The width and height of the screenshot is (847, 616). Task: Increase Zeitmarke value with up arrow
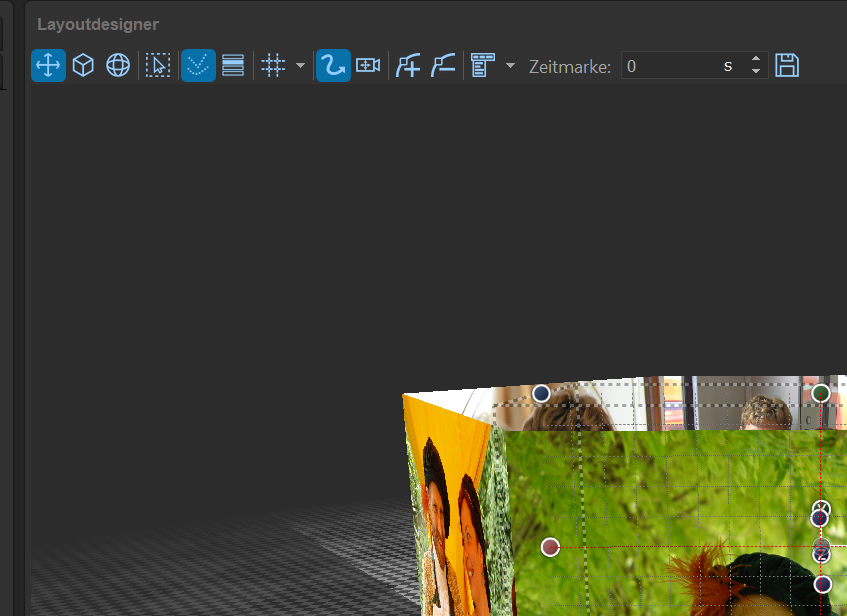click(x=756, y=60)
